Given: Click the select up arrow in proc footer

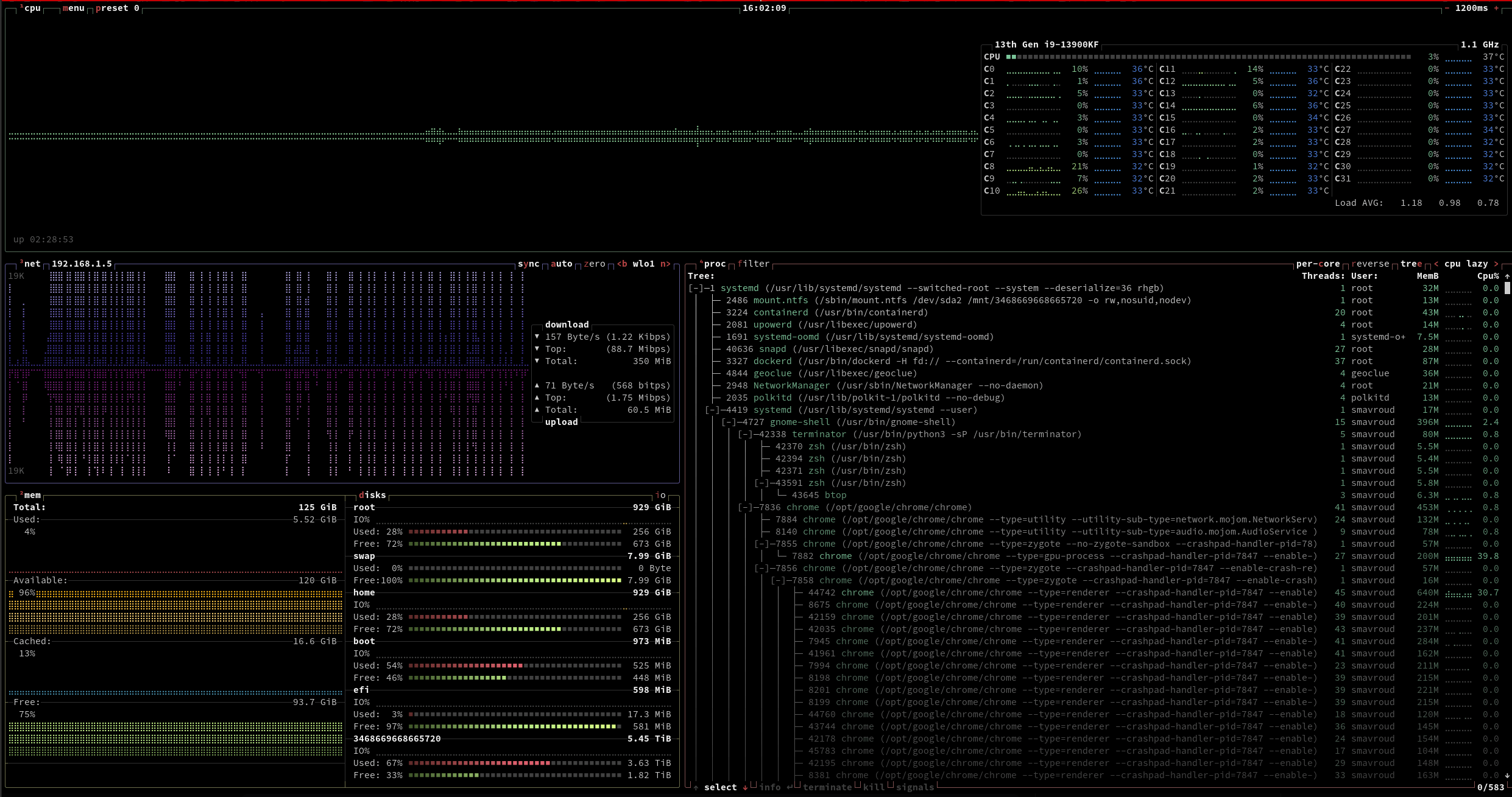Looking at the screenshot, I should pos(696,787).
